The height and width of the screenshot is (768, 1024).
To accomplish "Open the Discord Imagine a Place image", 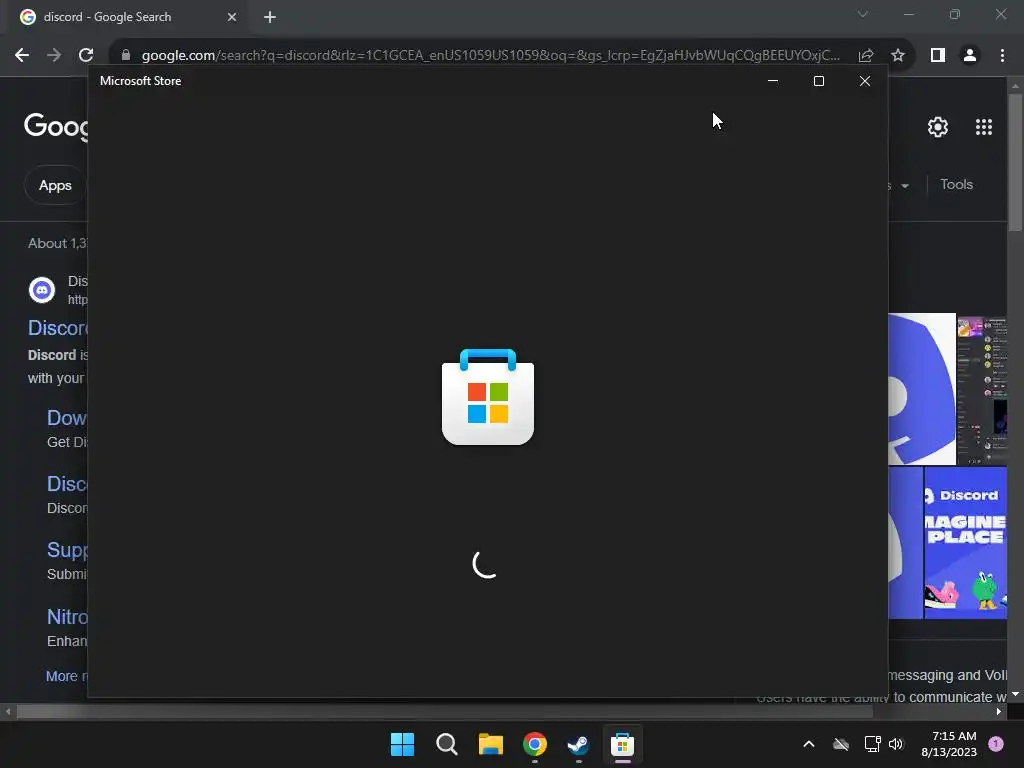I will coord(965,543).
